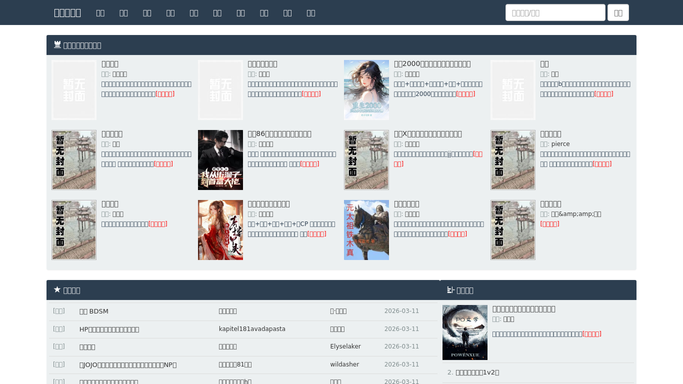Open the POWENXUE cover in the ranking panel
This screenshot has height=384, width=683.
point(465,333)
